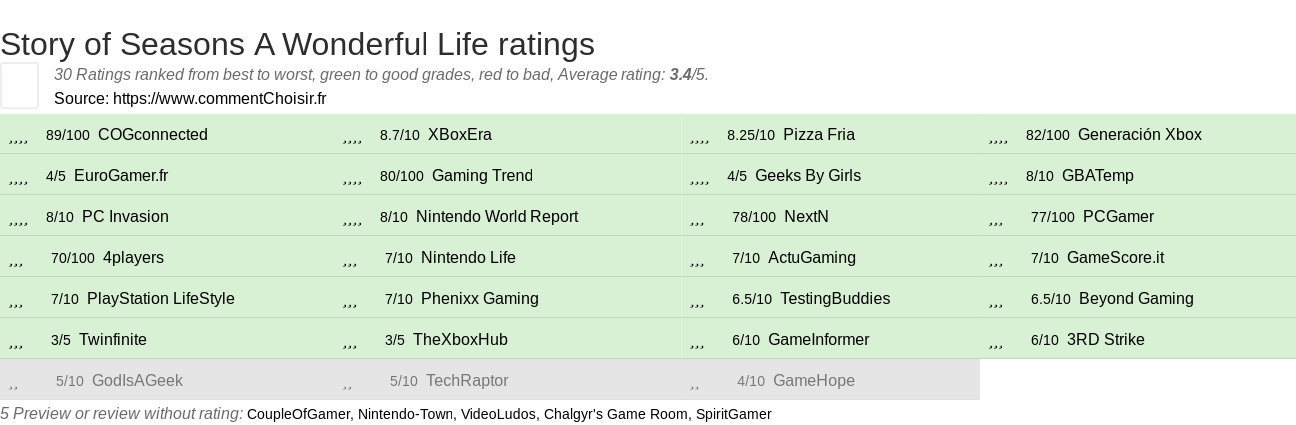The image size is (1296, 425).
Task: Click the SpiritGamer preview link
Action: (x=733, y=414)
